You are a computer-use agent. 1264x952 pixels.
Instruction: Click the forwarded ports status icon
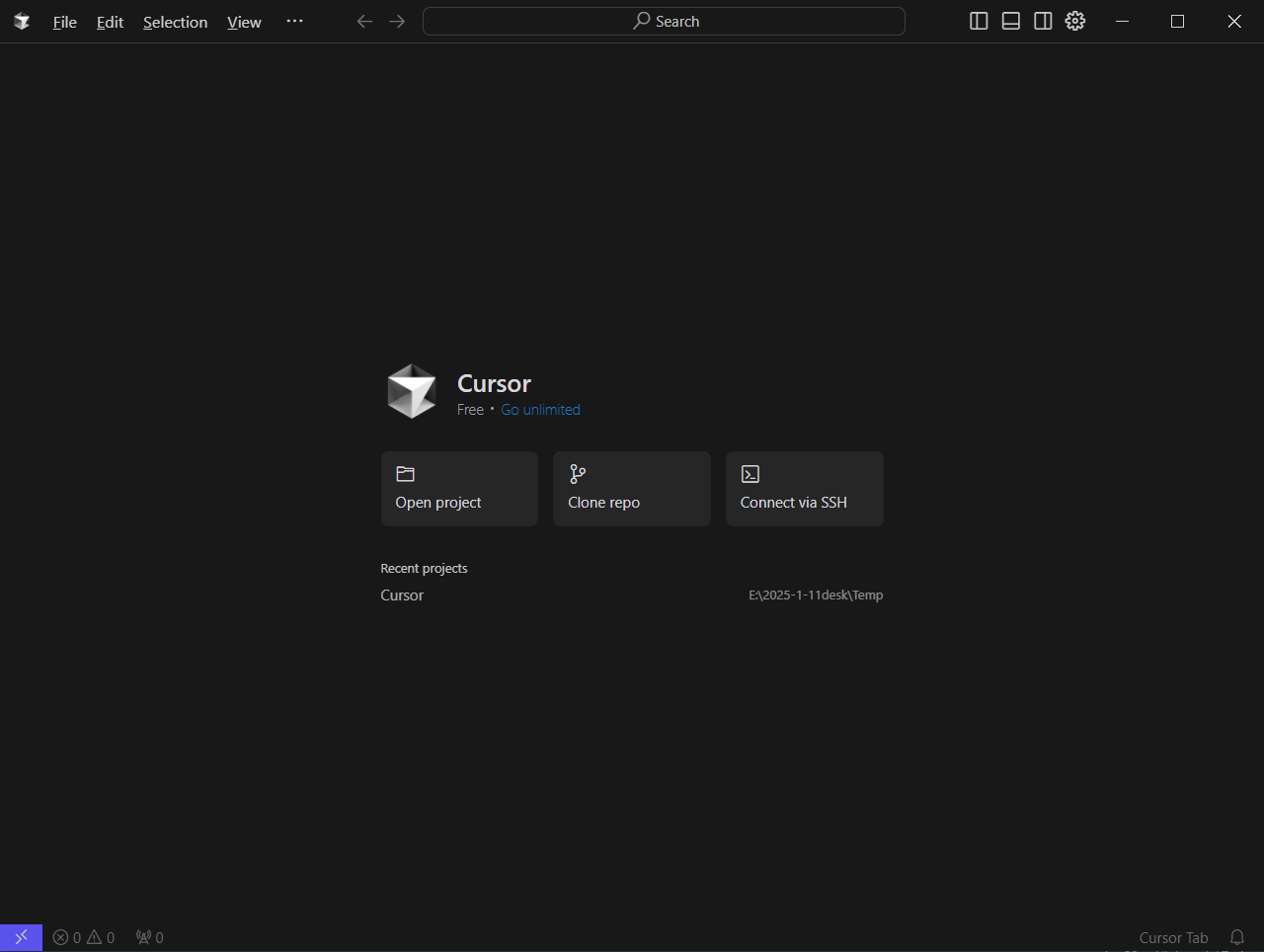150,937
